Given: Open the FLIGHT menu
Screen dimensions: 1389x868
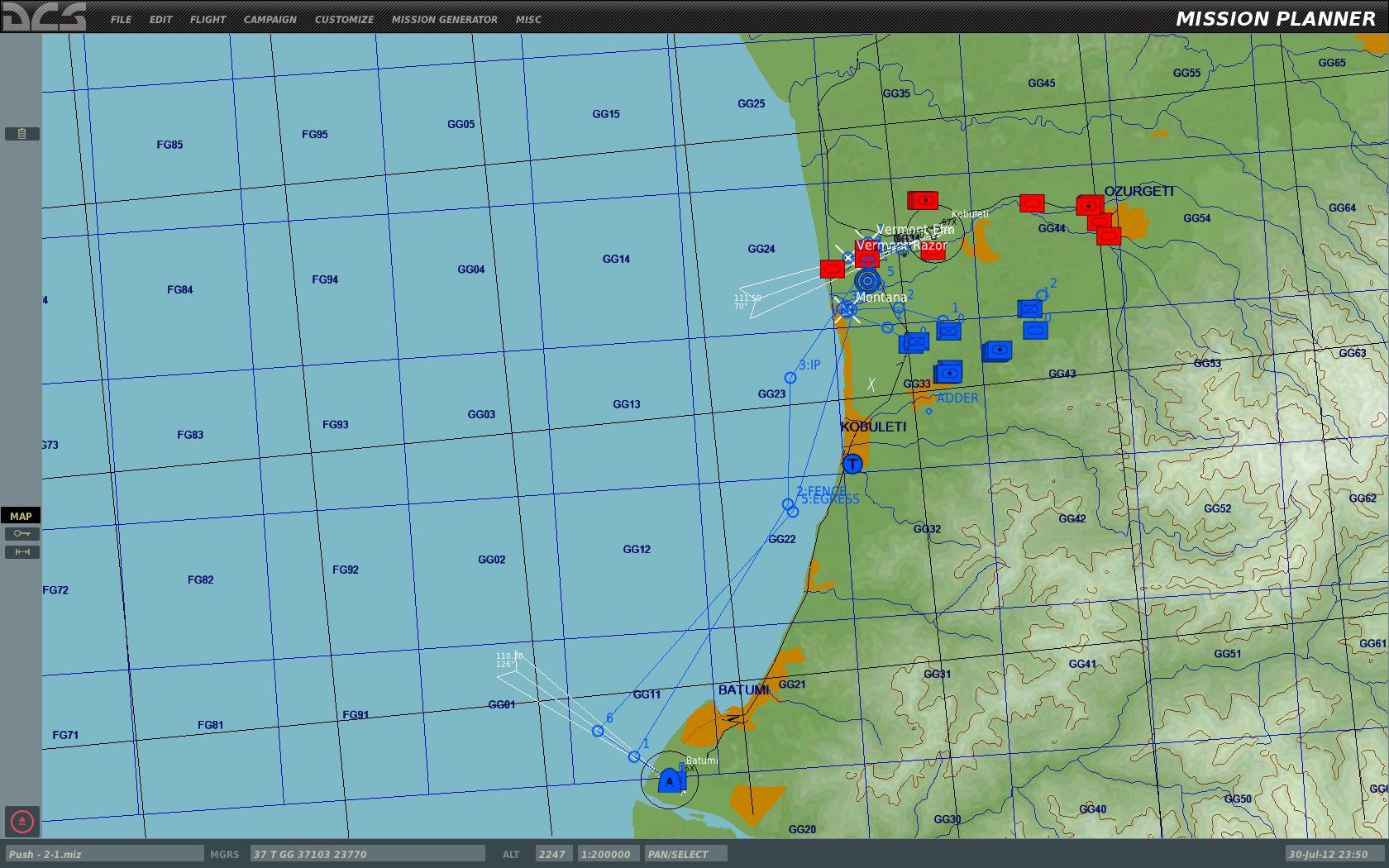Looking at the screenshot, I should [x=208, y=19].
